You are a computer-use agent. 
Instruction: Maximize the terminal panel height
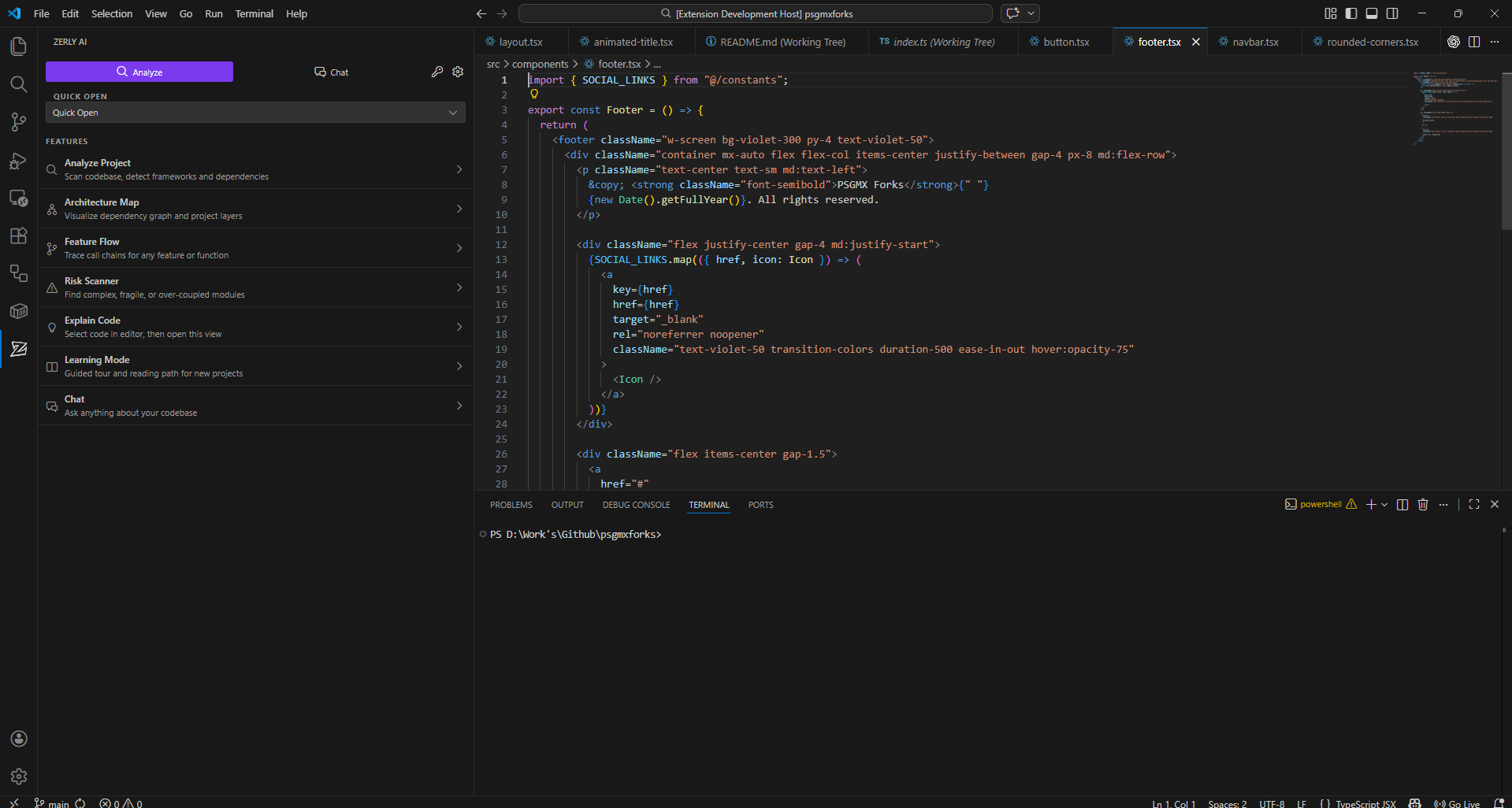click(1474, 504)
